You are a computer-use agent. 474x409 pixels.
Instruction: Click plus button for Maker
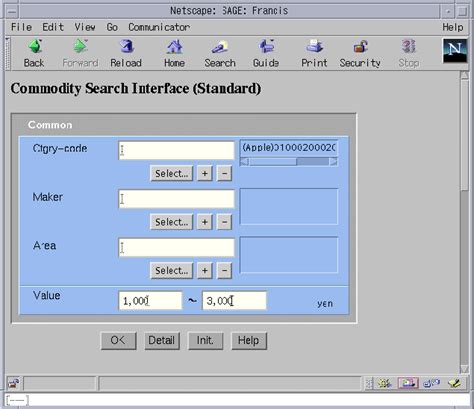205,222
